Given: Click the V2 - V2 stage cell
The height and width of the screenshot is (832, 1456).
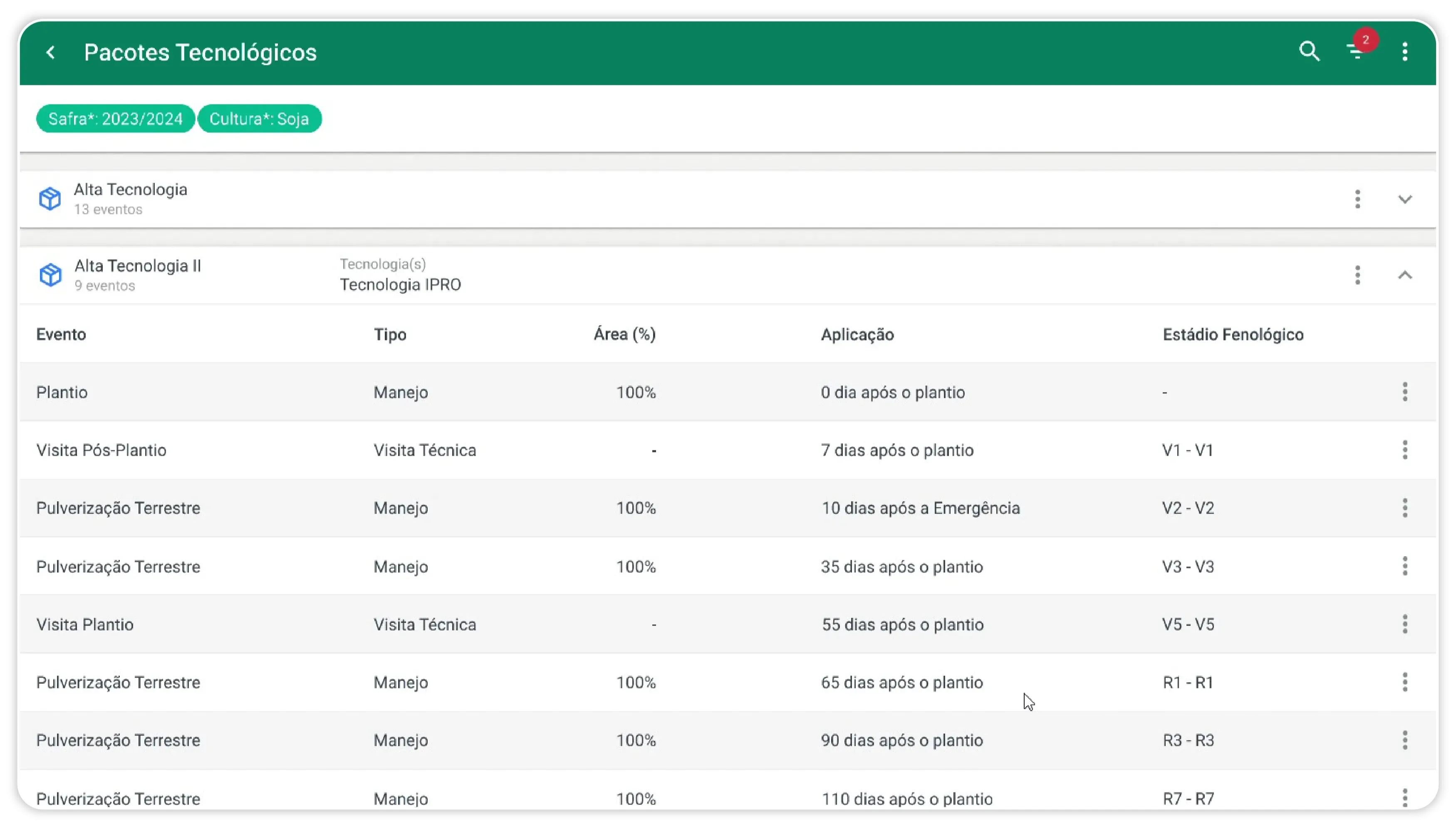Looking at the screenshot, I should [x=1188, y=508].
